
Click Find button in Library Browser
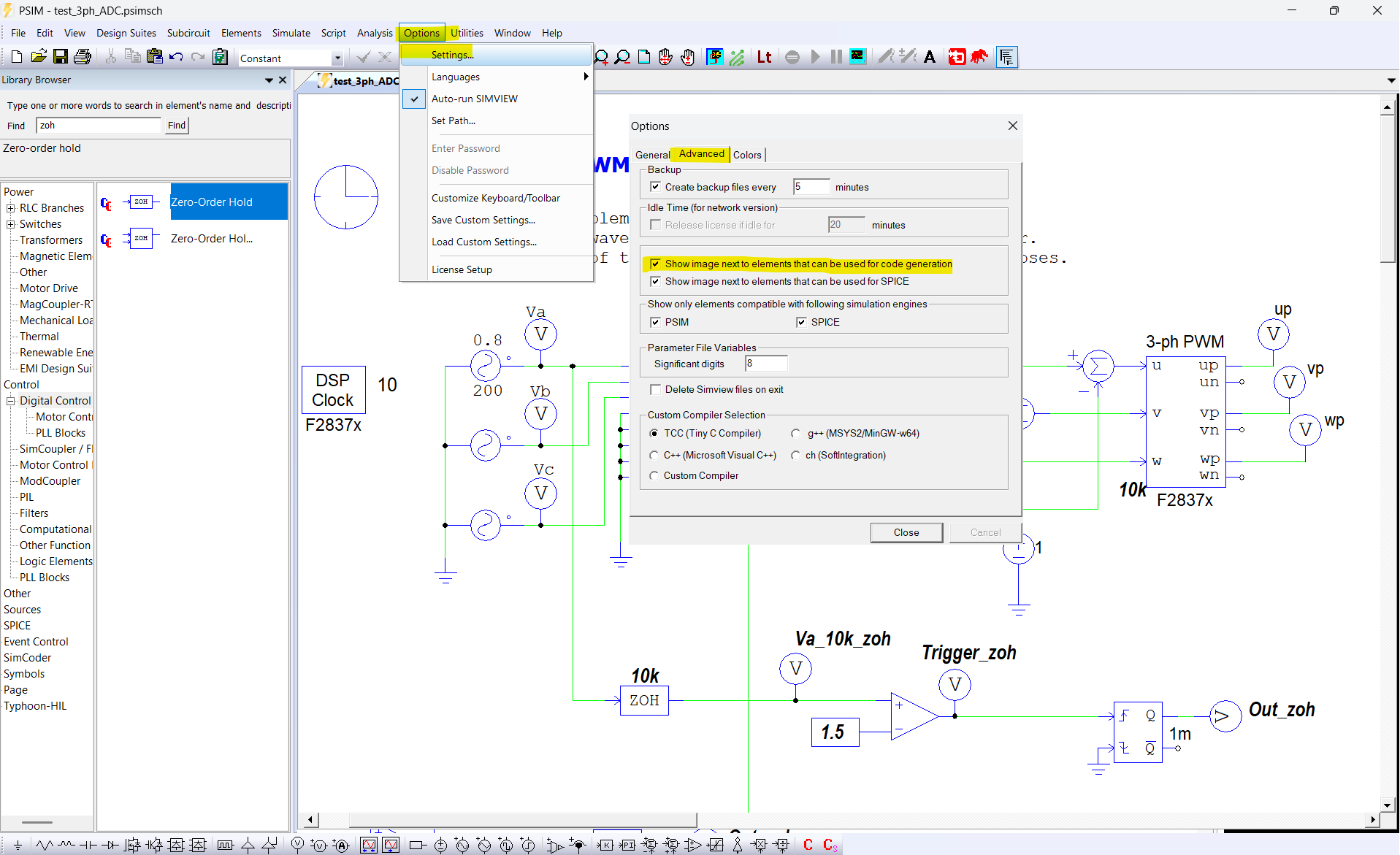176,126
